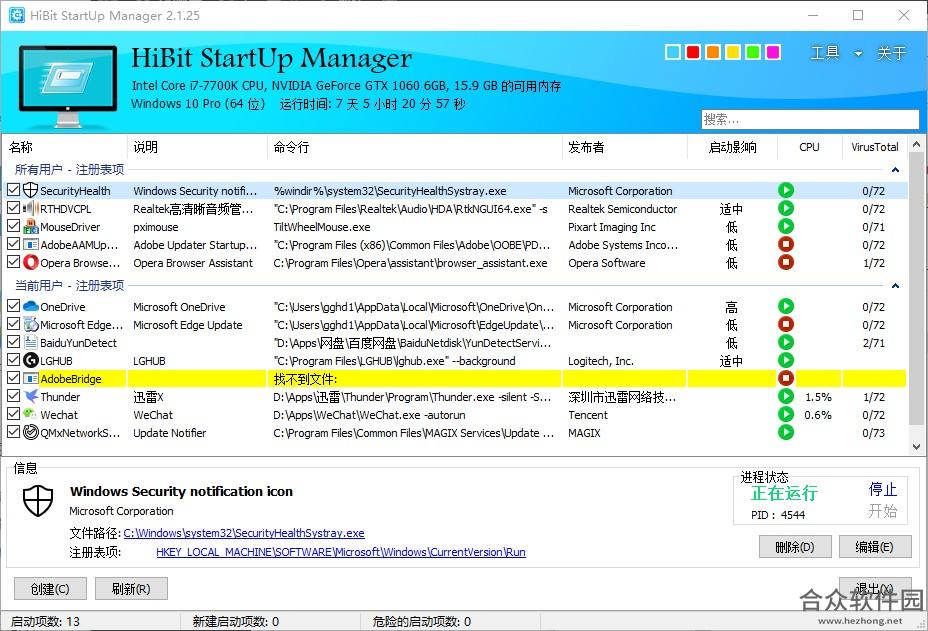Collapse the 所有用户 - 注册表项 group
928x631 pixels.
pos(895,170)
